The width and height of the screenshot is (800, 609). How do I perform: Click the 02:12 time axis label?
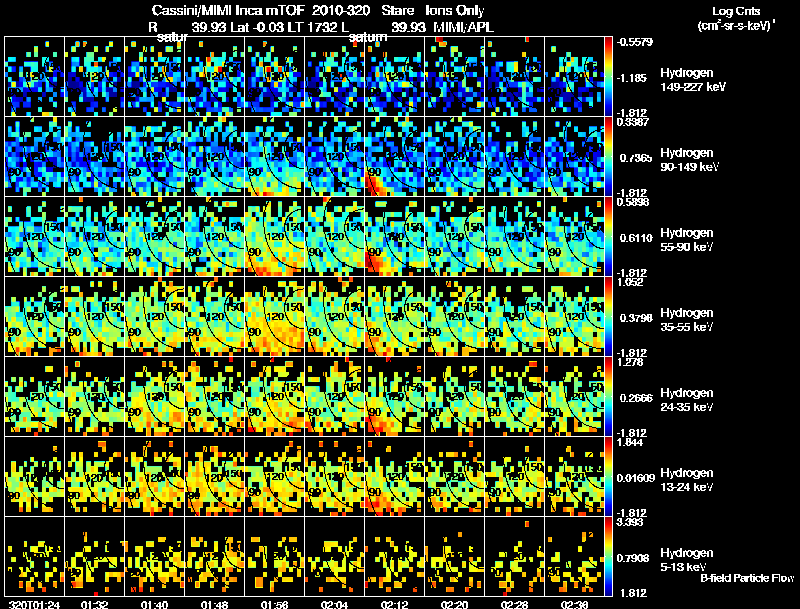[x=394, y=605]
